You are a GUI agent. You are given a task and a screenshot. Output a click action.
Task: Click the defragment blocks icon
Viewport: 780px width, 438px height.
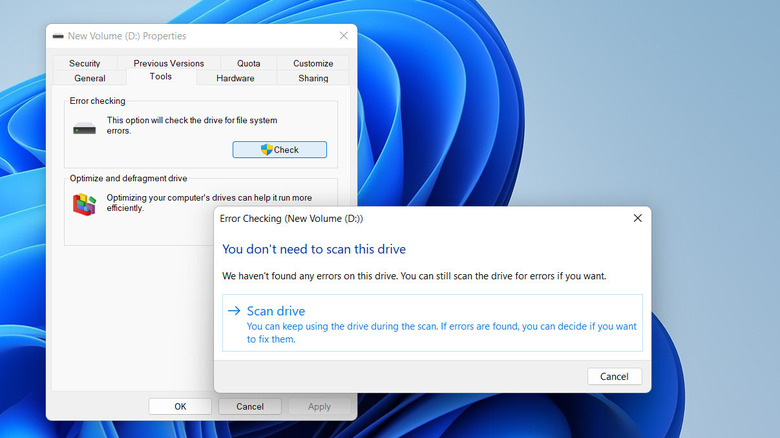point(85,205)
